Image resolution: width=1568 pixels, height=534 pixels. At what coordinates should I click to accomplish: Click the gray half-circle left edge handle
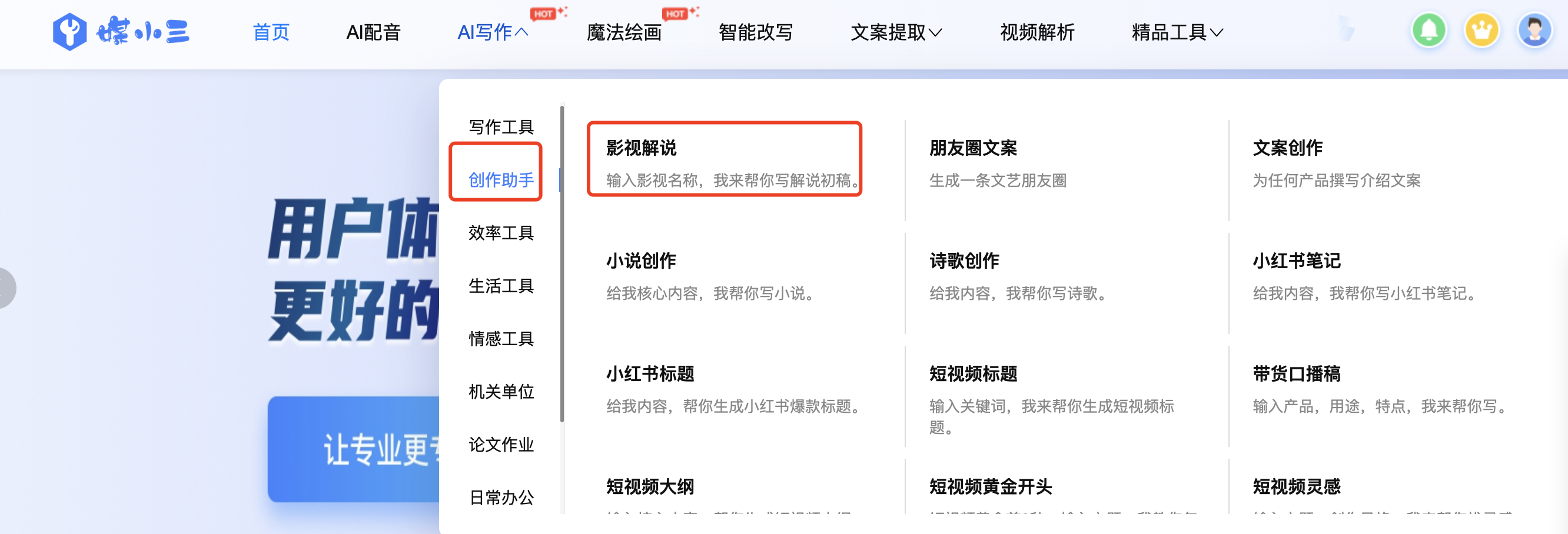[7, 288]
